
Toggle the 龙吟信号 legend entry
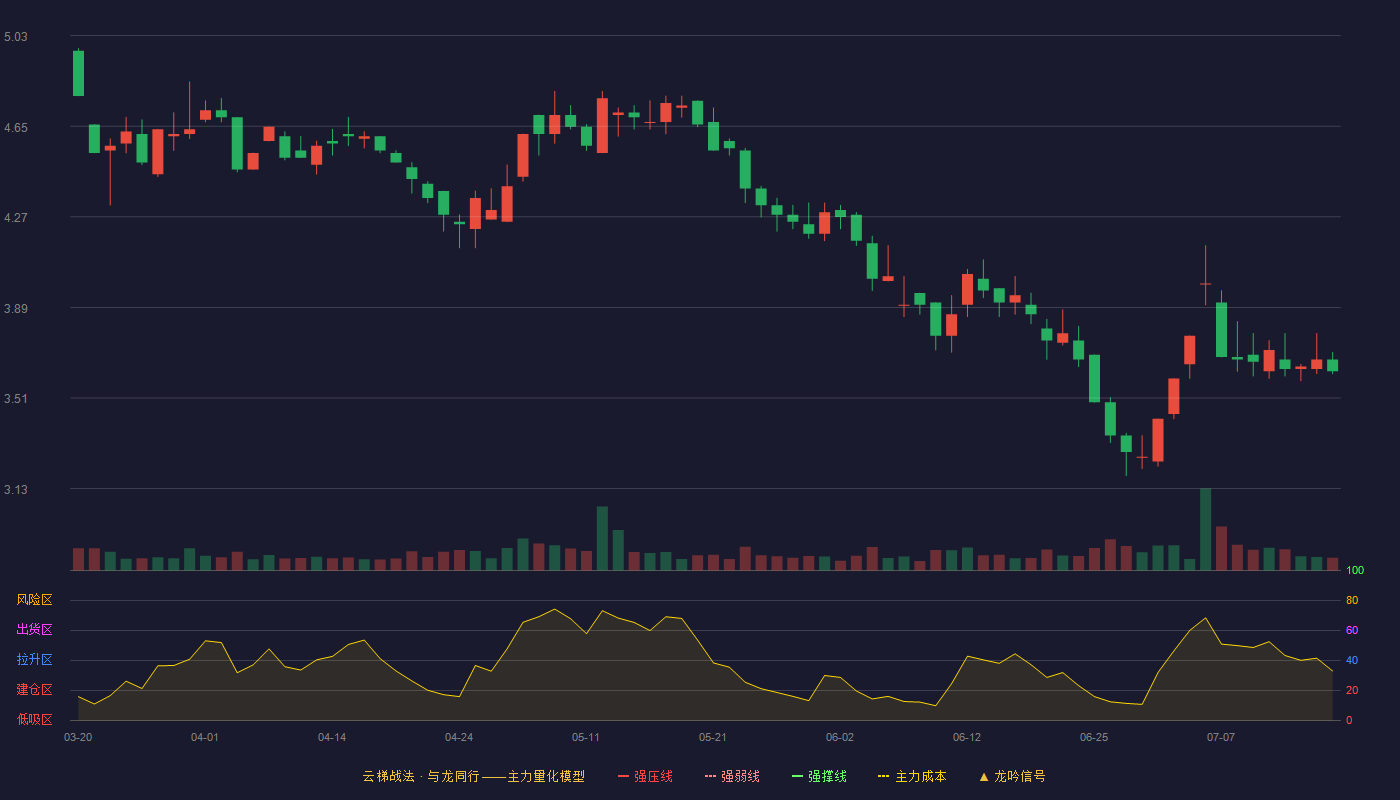pos(1012,776)
